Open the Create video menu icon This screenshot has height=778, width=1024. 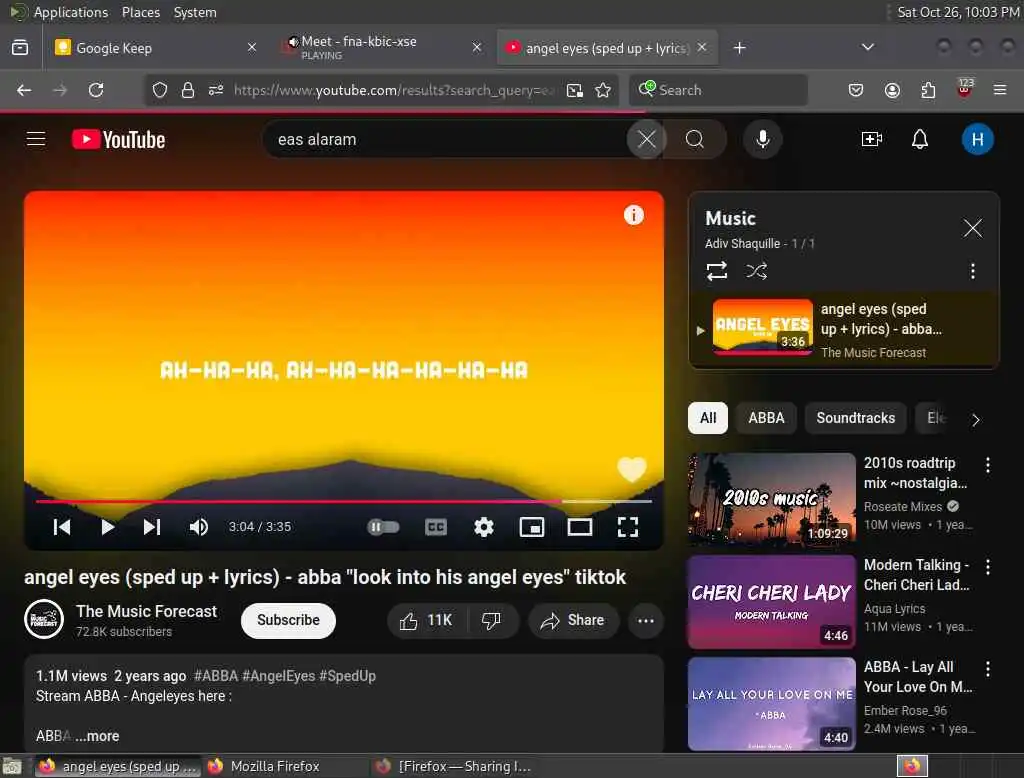[872, 139]
